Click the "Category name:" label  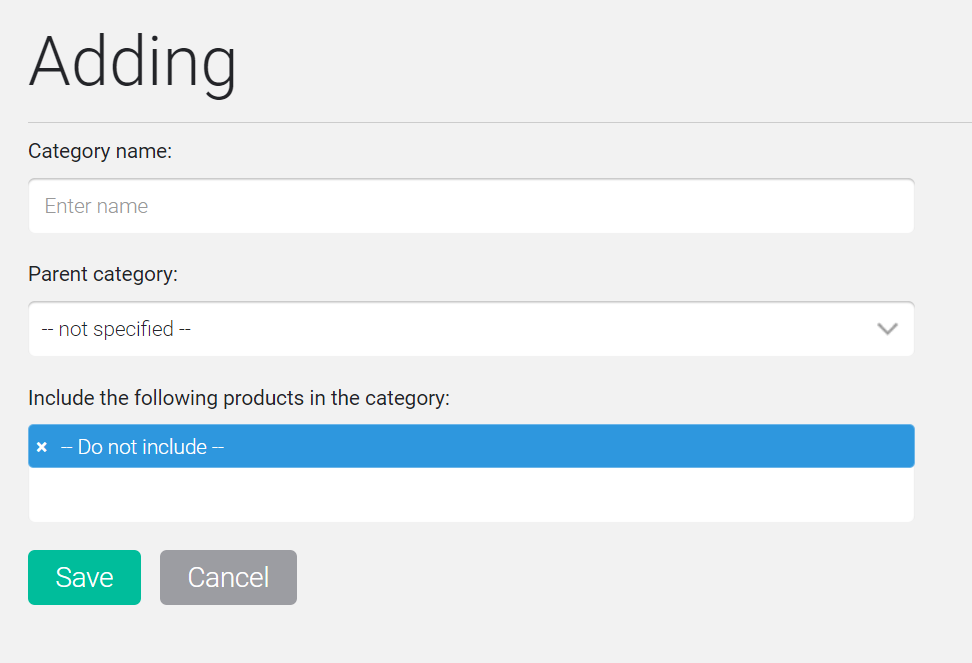100,151
